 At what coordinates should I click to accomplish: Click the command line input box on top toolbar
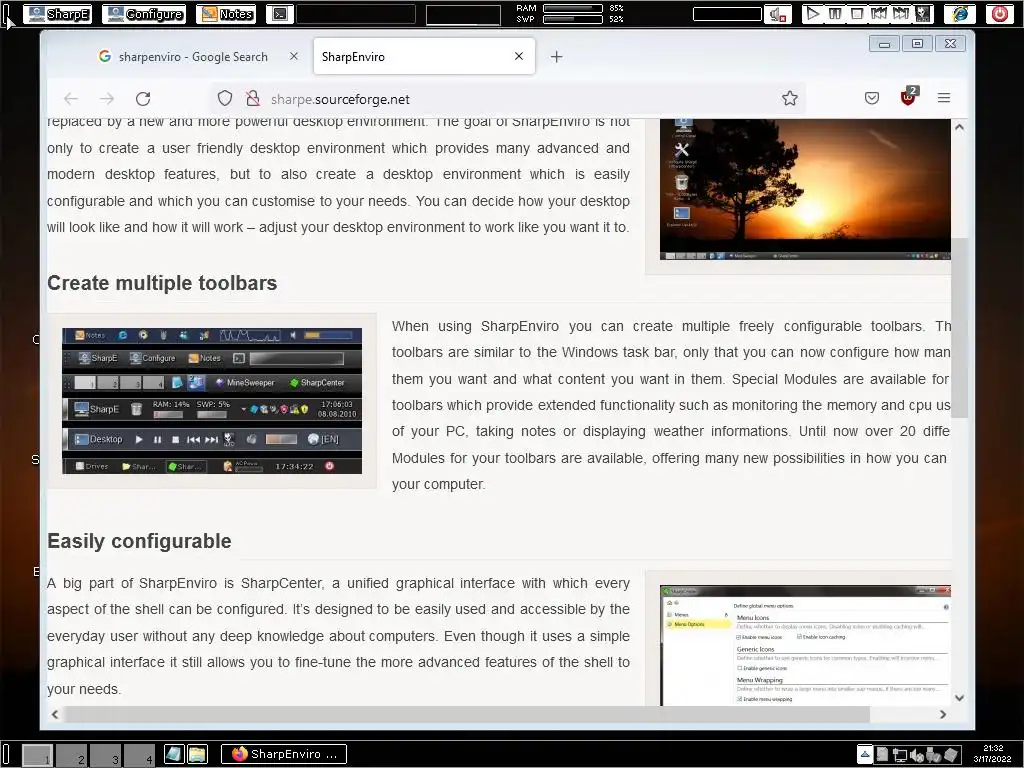pyautogui.click(x=356, y=14)
